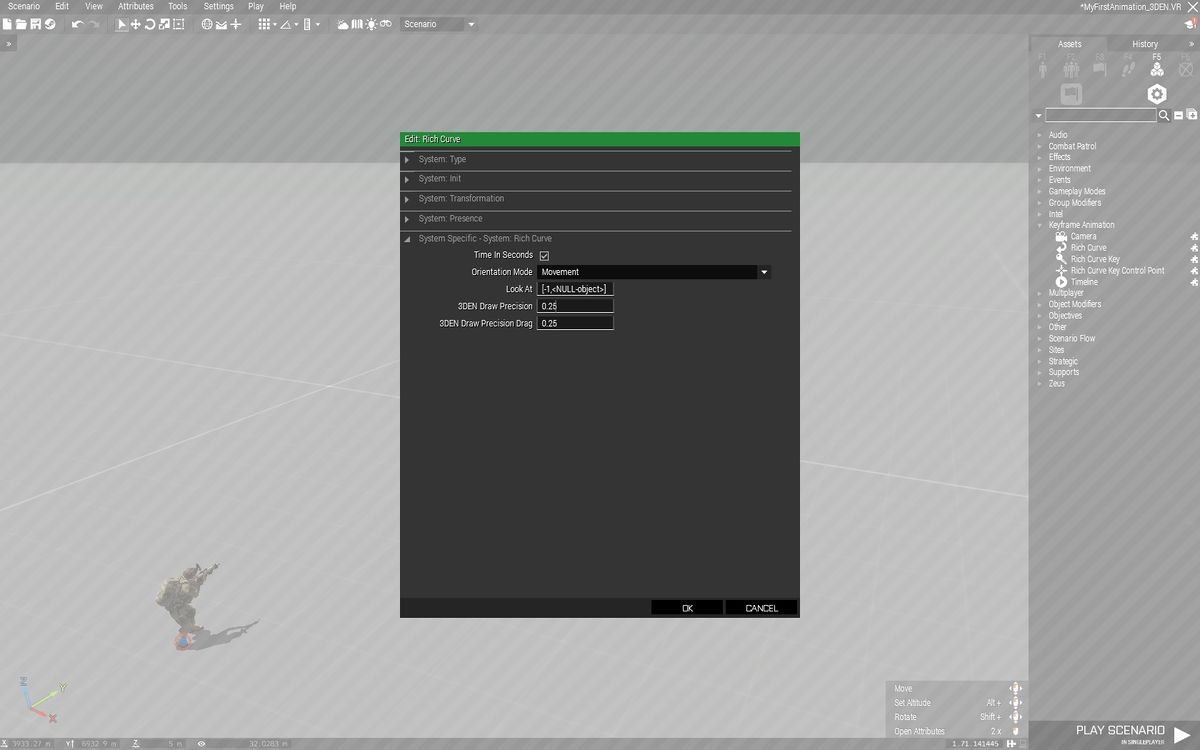1200x750 pixels.
Task: Open the Systems (F5) asset category
Action: 1157,68
